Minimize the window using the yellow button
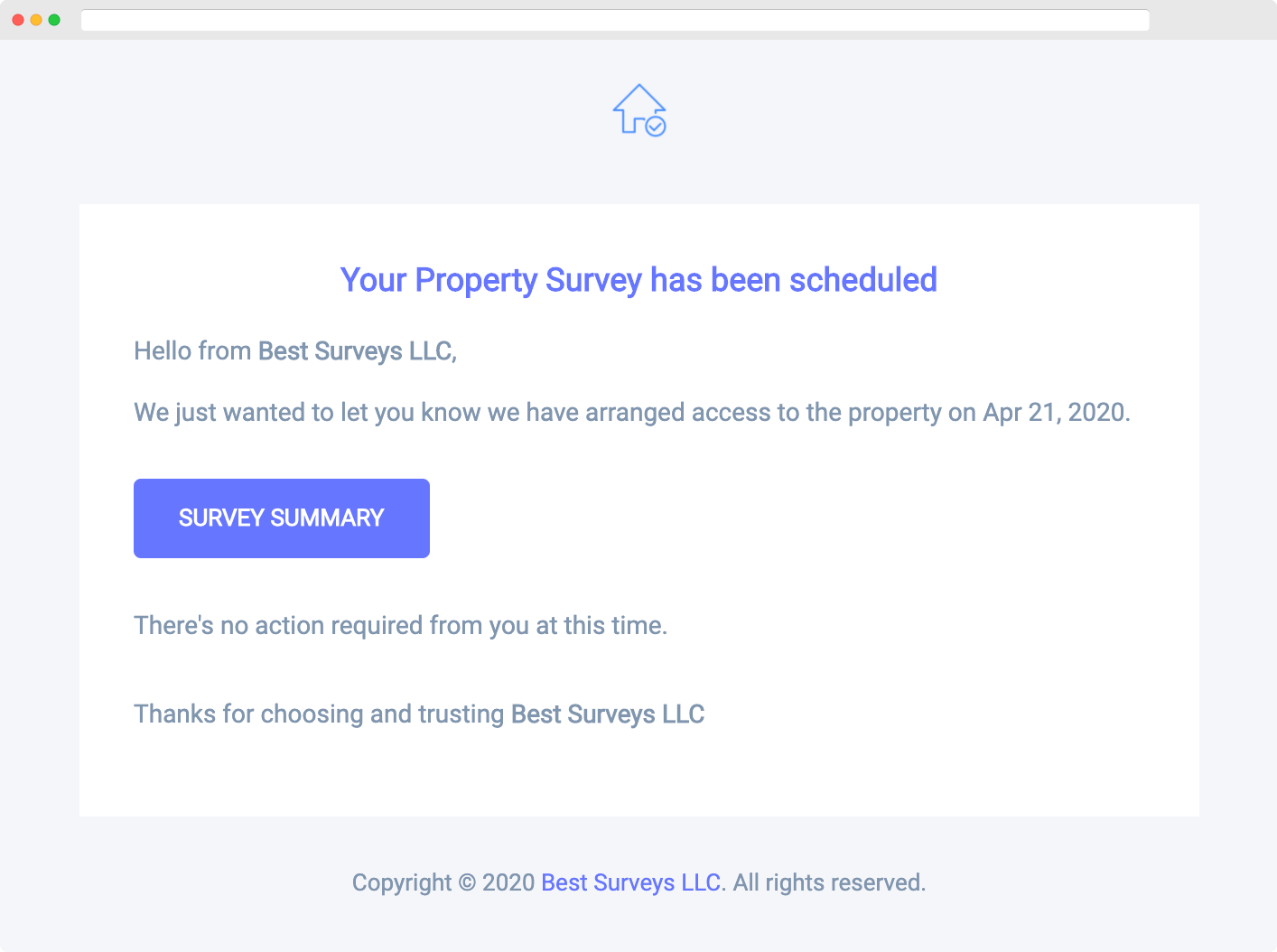The image size is (1277, 952). [36, 20]
